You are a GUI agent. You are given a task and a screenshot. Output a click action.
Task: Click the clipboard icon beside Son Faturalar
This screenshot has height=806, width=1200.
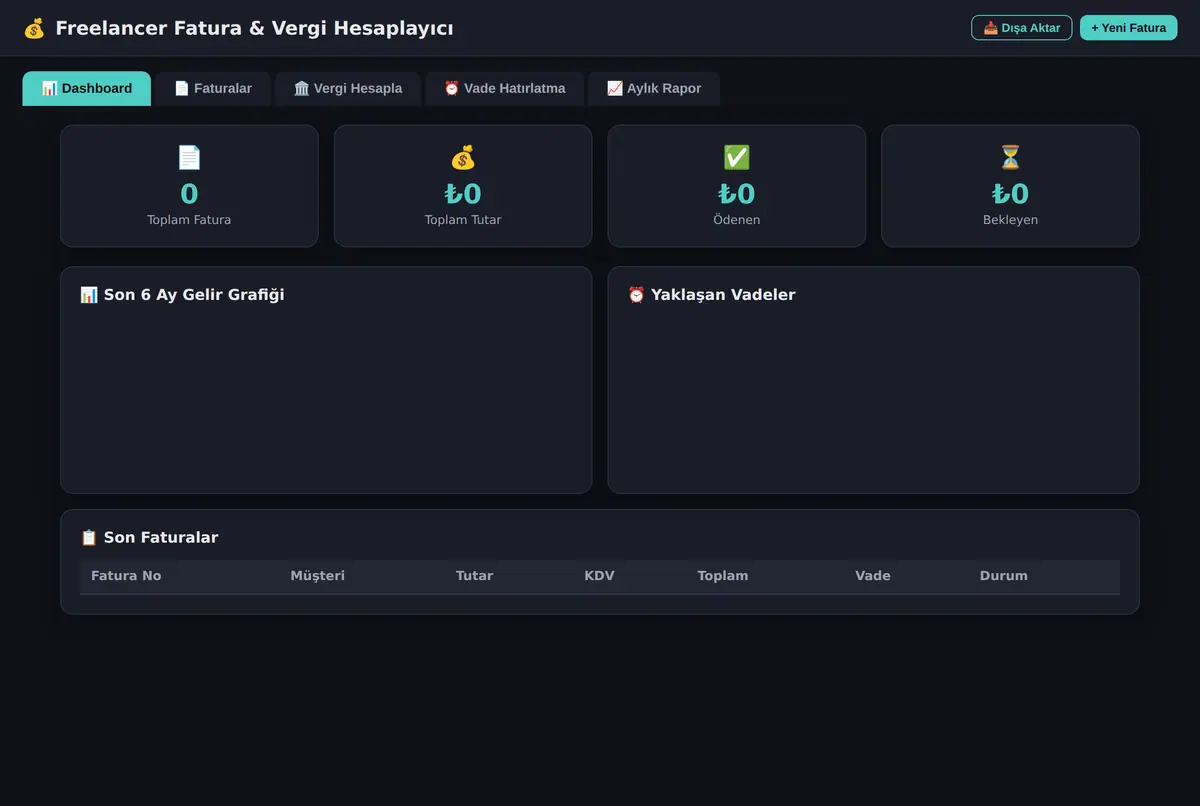point(89,538)
